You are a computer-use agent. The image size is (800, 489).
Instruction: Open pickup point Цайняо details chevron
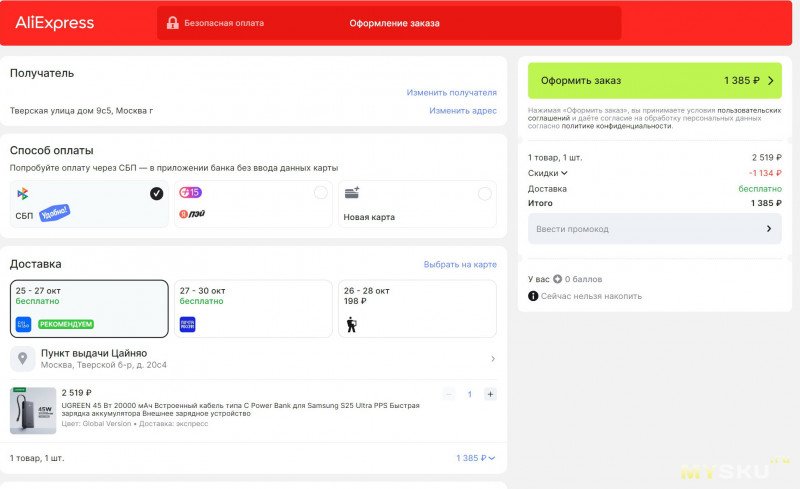coord(492,359)
